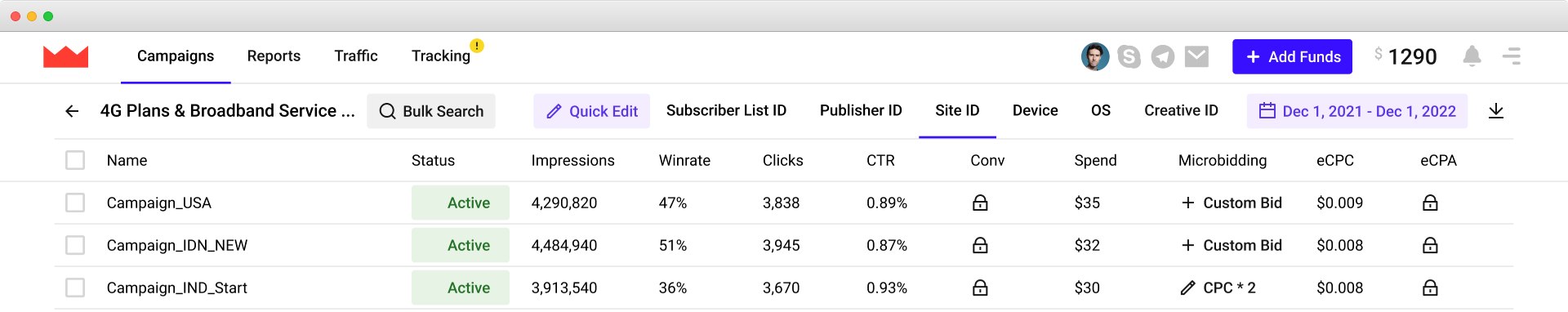Click the email envelope icon
This screenshot has width=1568, height=312.
click(1196, 56)
